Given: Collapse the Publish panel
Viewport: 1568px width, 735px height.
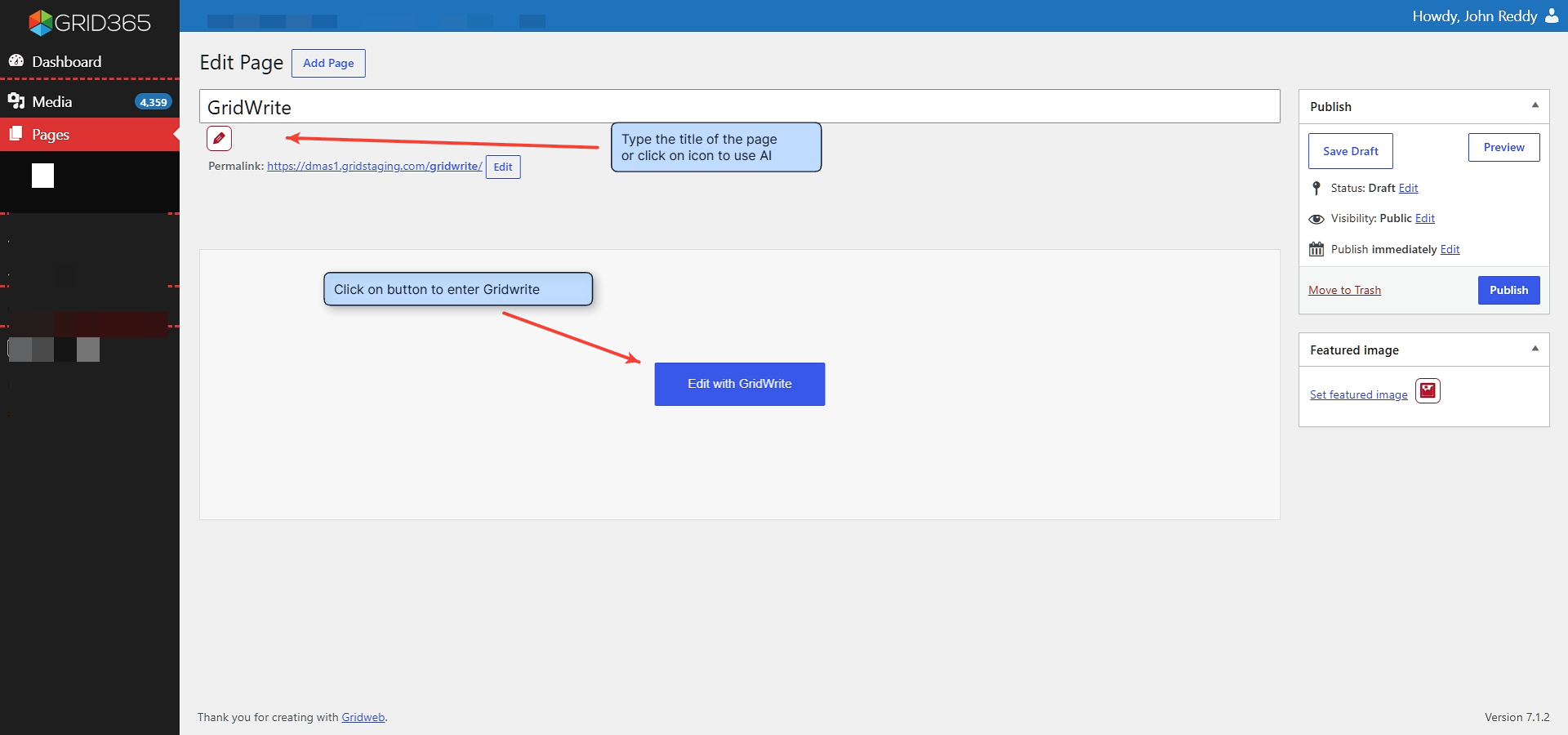Looking at the screenshot, I should 1535,105.
